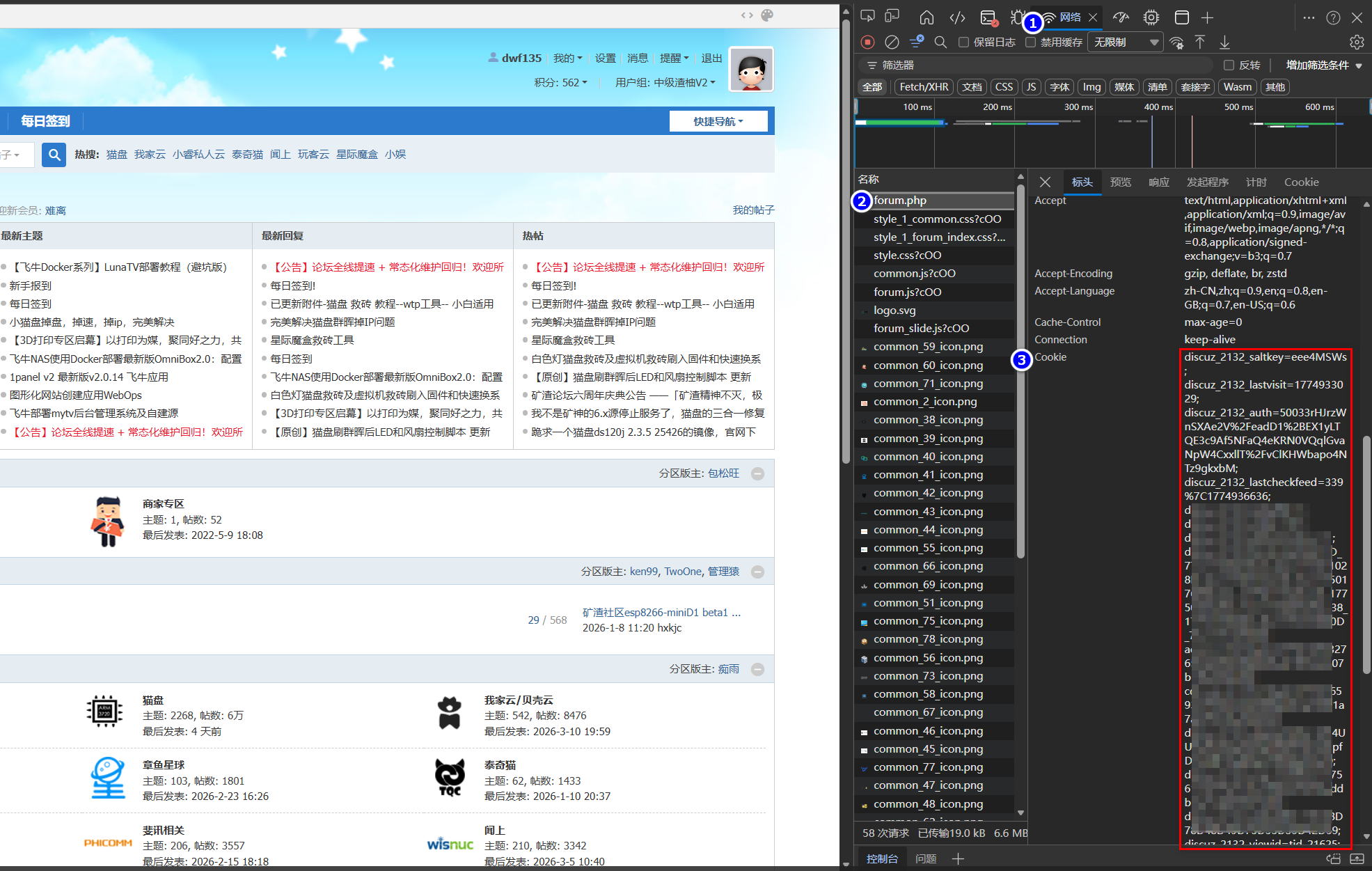
Task: Open network settings gear icon
Action: coord(1357,42)
